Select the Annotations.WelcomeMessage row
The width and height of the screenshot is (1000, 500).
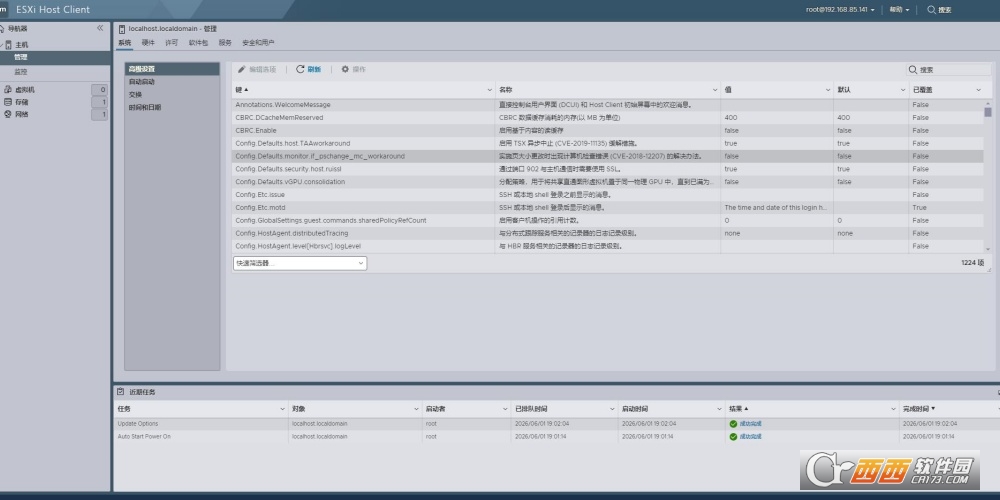click(x=608, y=105)
